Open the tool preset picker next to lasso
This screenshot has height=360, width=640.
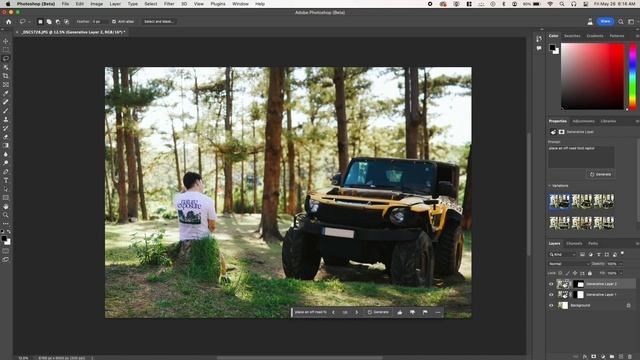click(x=24, y=22)
